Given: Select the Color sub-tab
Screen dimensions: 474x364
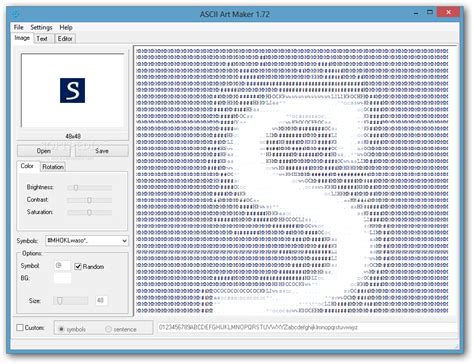Looking at the screenshot, I should point(27,166).
